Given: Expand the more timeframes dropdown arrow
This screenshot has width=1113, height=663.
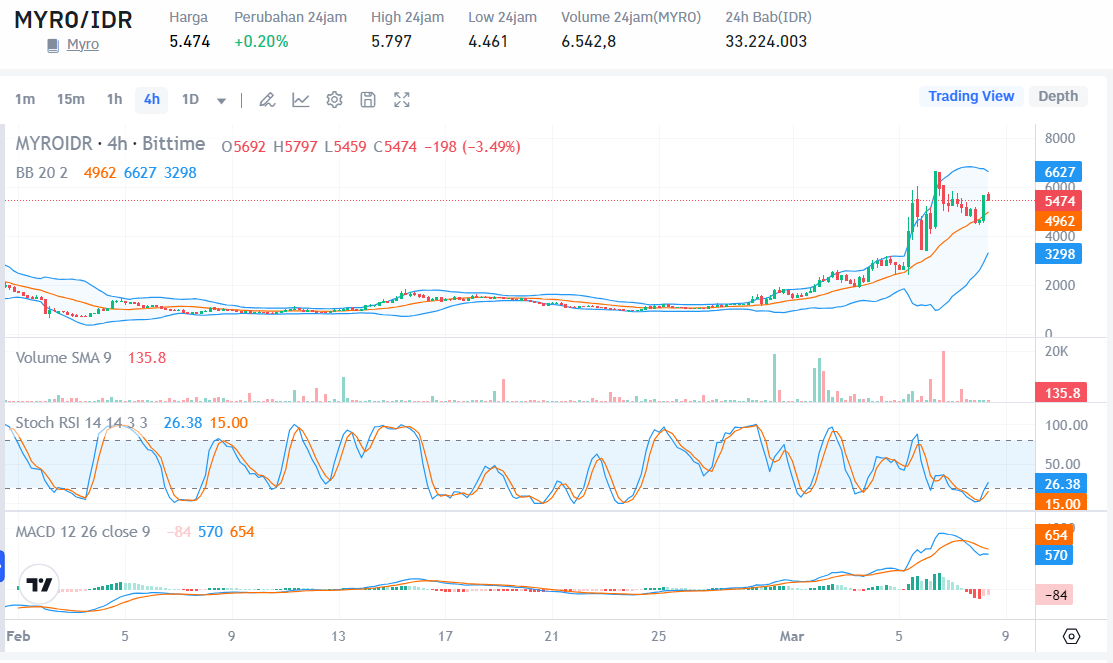Looking at the screenshot, I should coord(221,101).
